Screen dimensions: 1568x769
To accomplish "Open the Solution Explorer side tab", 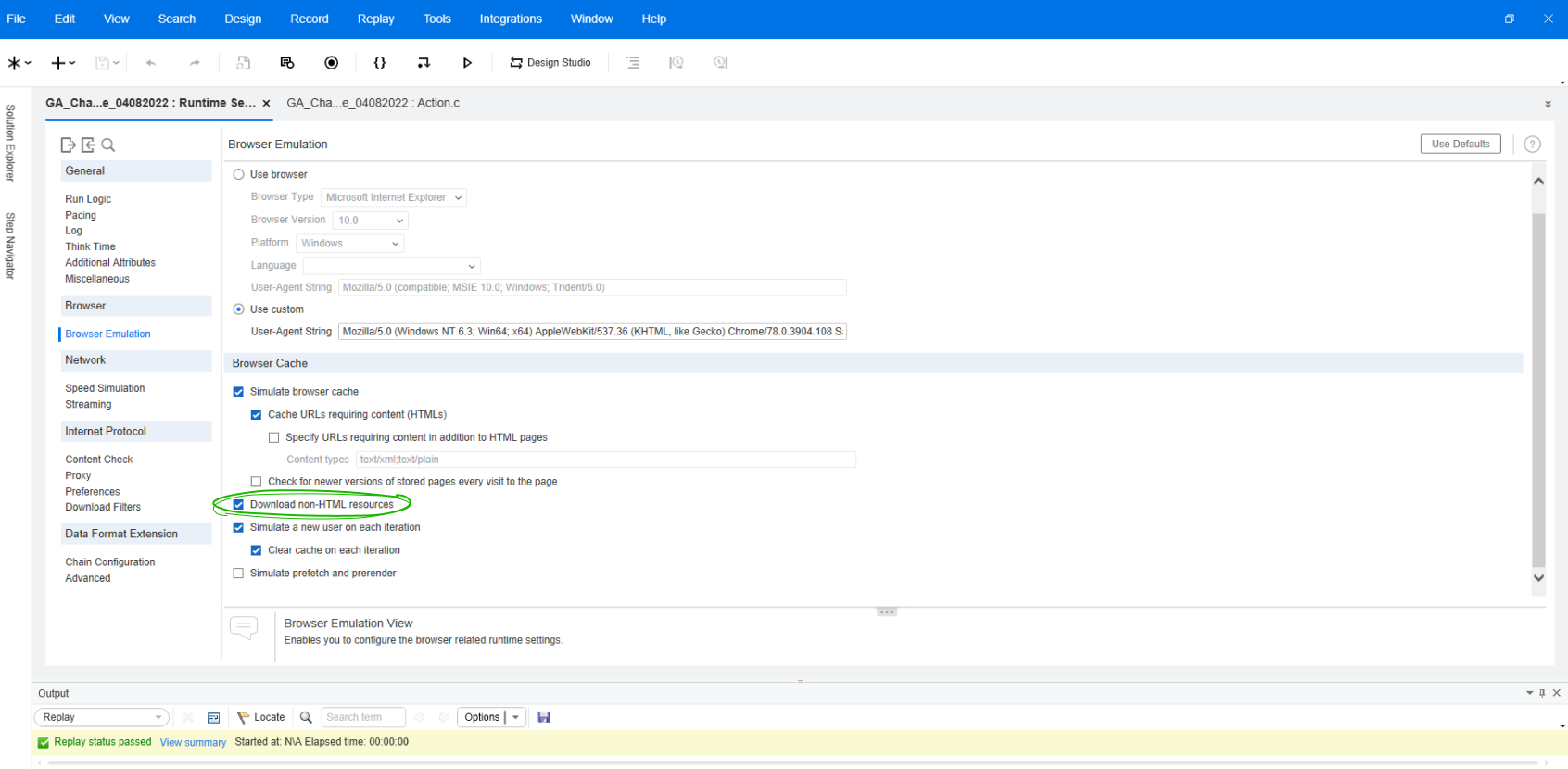I will pos(11,143).
